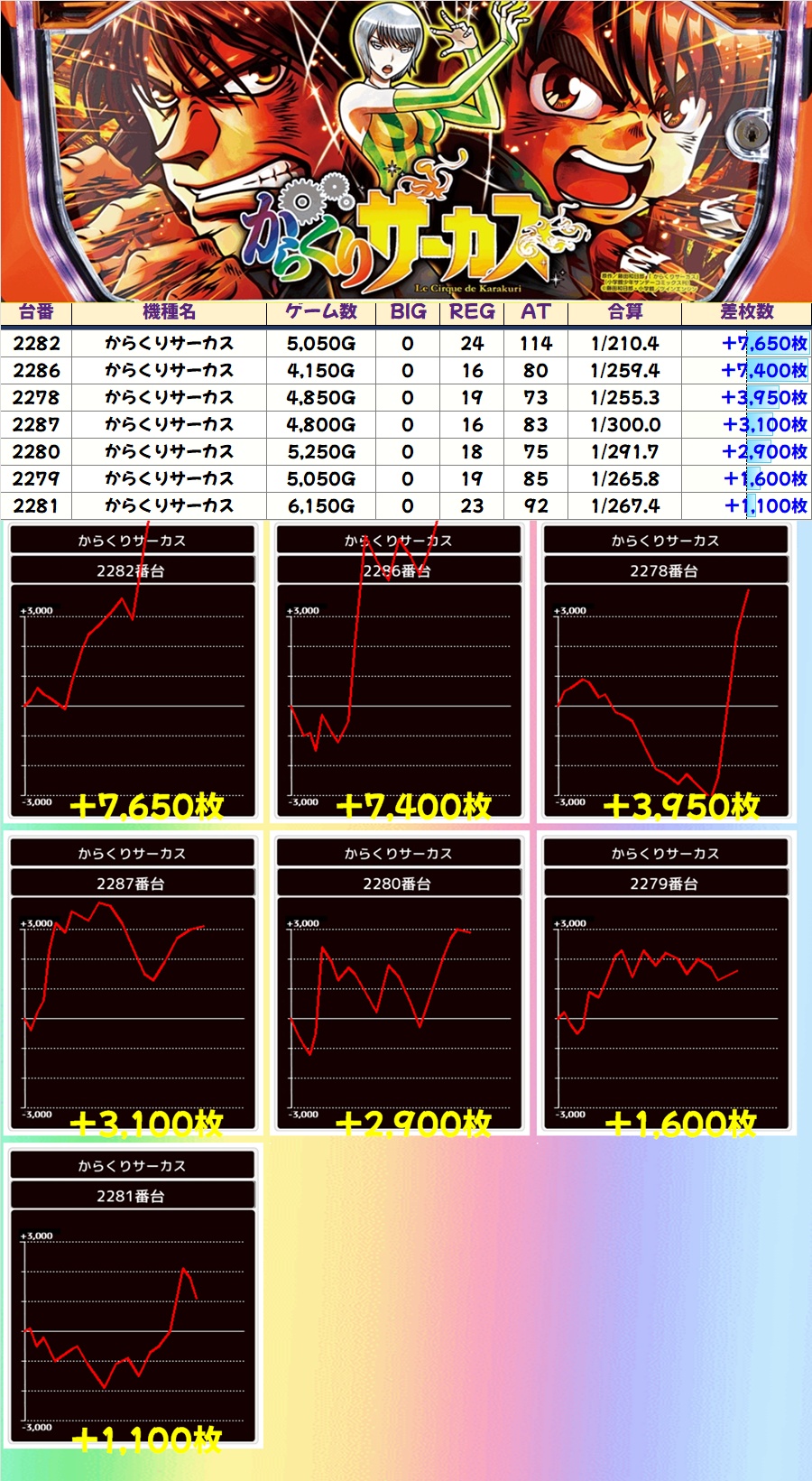Click the 台番 column header

click(36, 312)
